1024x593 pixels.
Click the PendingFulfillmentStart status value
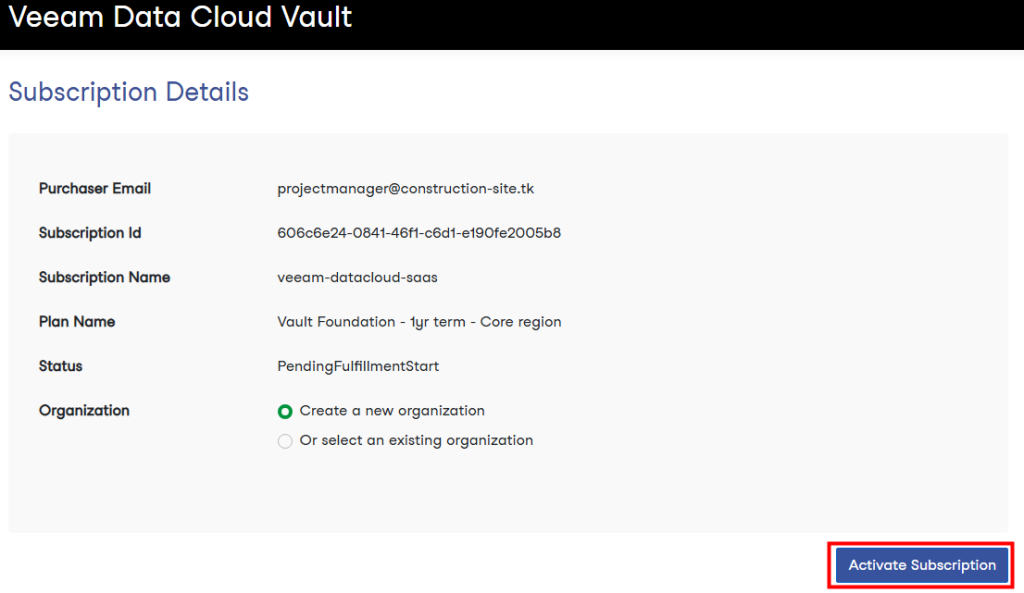(x=358, y=366)
